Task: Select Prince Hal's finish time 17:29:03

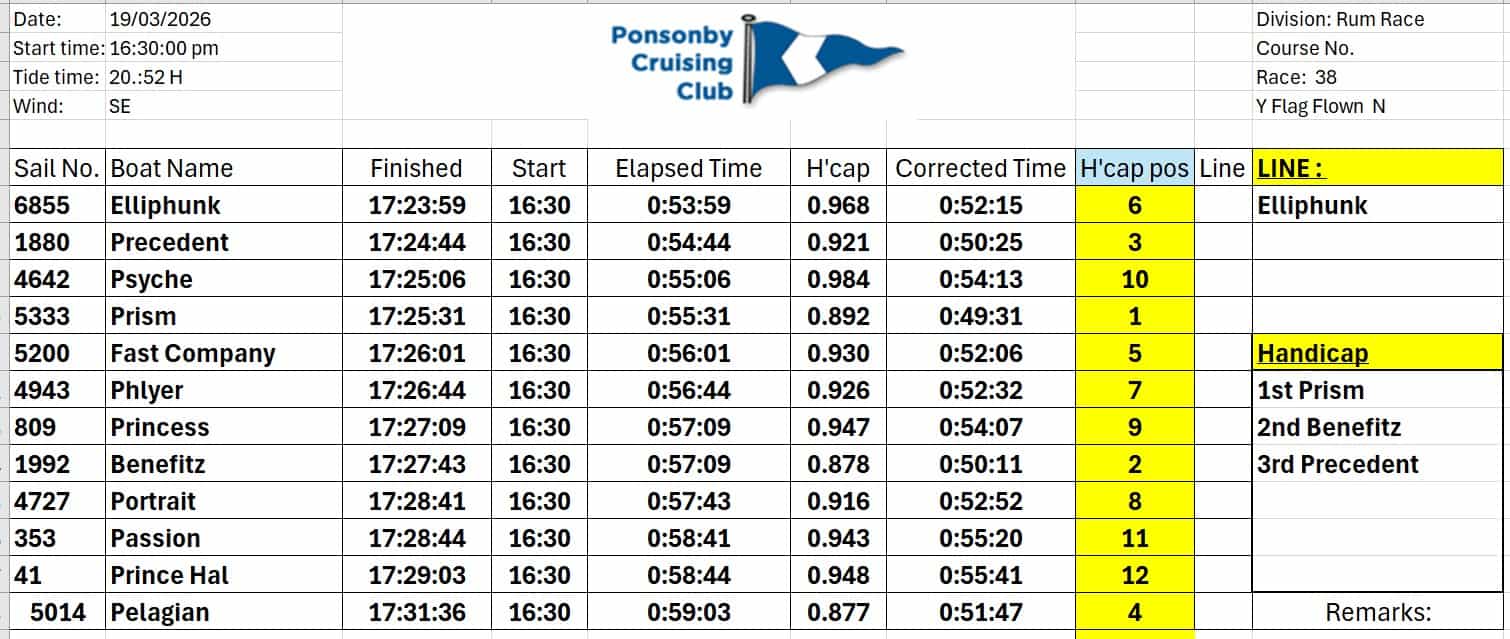Action: (x=416, y=575)
